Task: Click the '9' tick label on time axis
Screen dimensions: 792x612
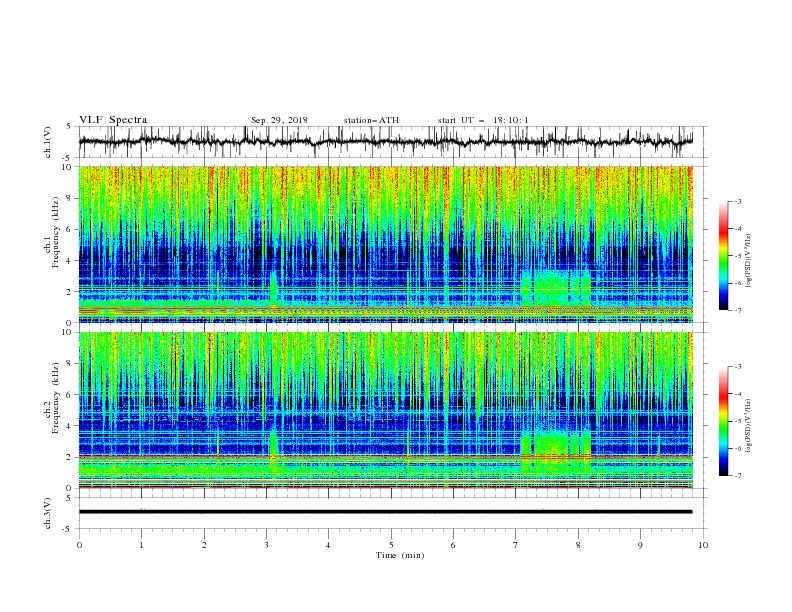Action: point(640,545)
